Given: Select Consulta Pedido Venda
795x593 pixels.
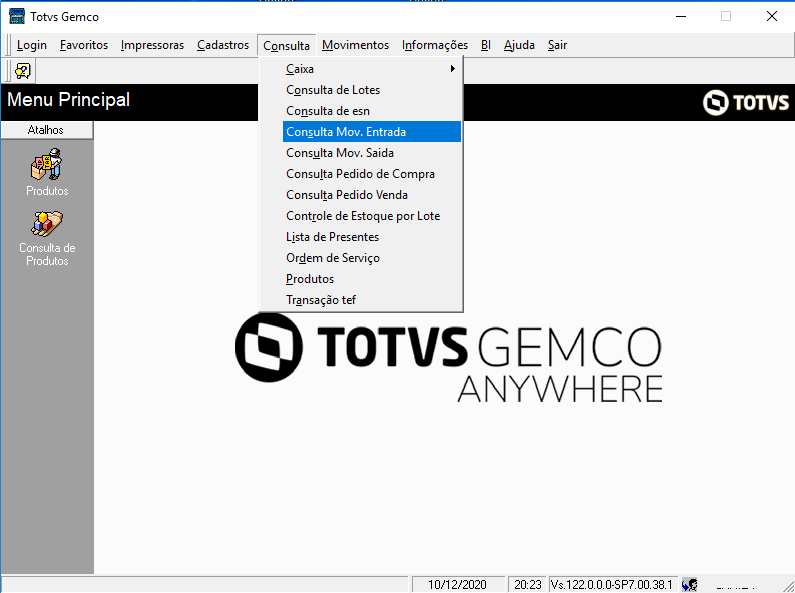Looking at the screenshot, I should point(372,195).
